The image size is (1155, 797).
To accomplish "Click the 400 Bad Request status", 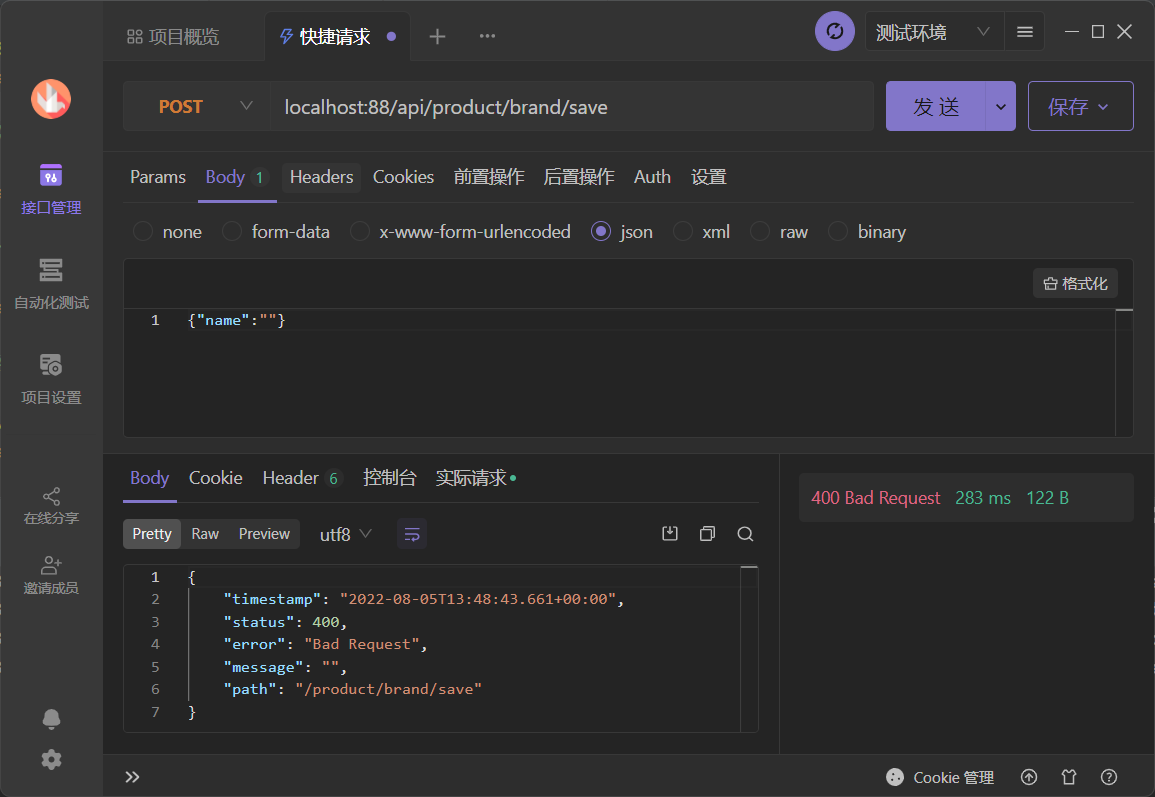I will [875, 498].
